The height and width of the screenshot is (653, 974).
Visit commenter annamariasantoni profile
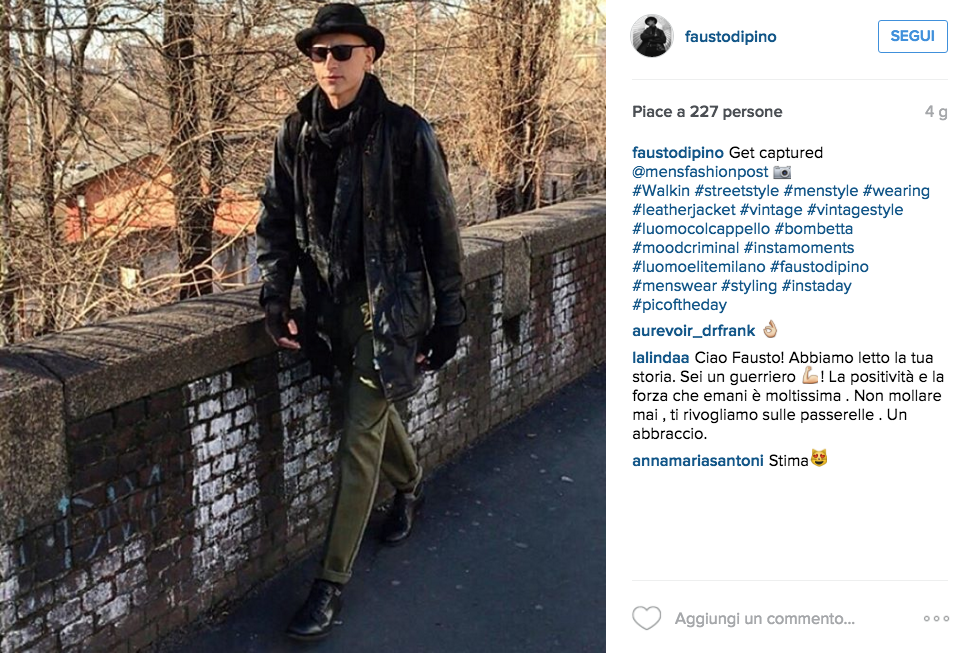(x=698, y=460)
